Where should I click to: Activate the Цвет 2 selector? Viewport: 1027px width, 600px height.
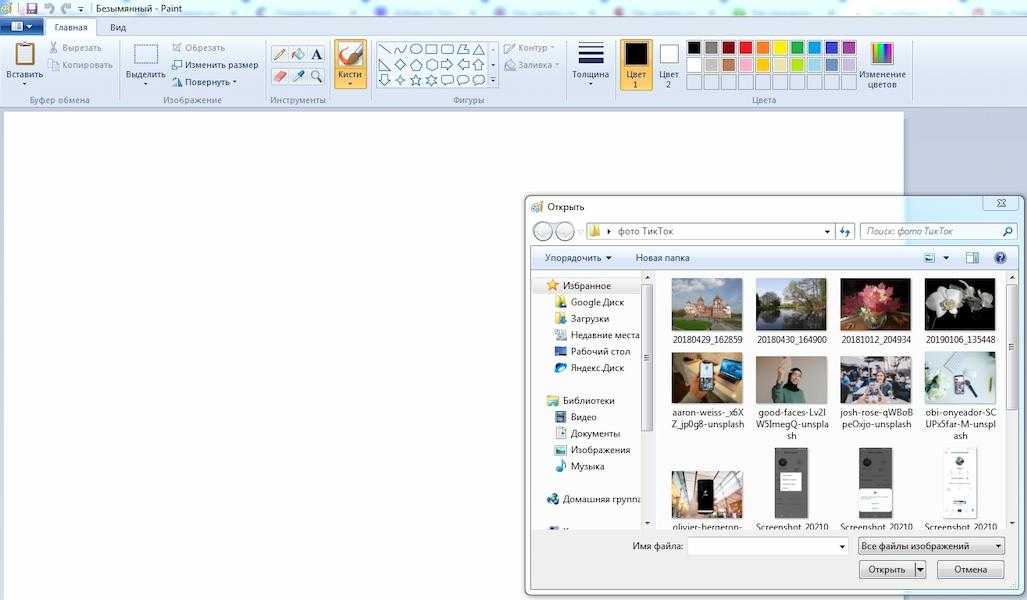[x=668, y=62]
